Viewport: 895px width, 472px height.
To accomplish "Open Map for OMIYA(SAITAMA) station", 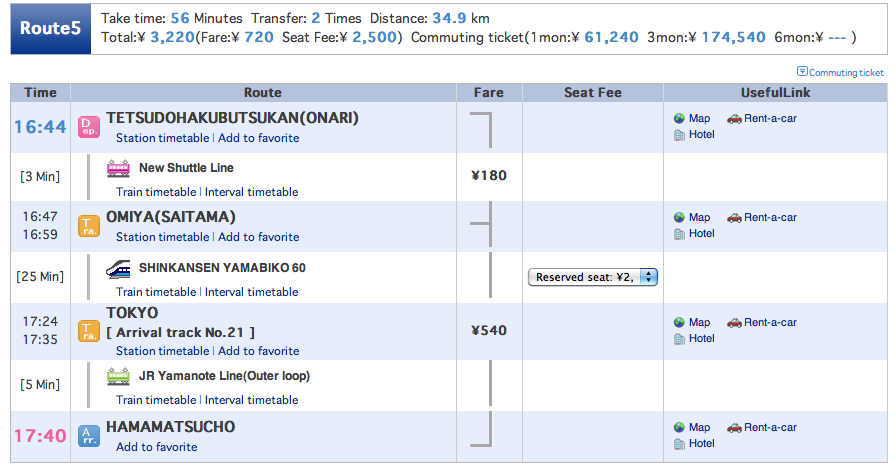I will tap(699, 217).
